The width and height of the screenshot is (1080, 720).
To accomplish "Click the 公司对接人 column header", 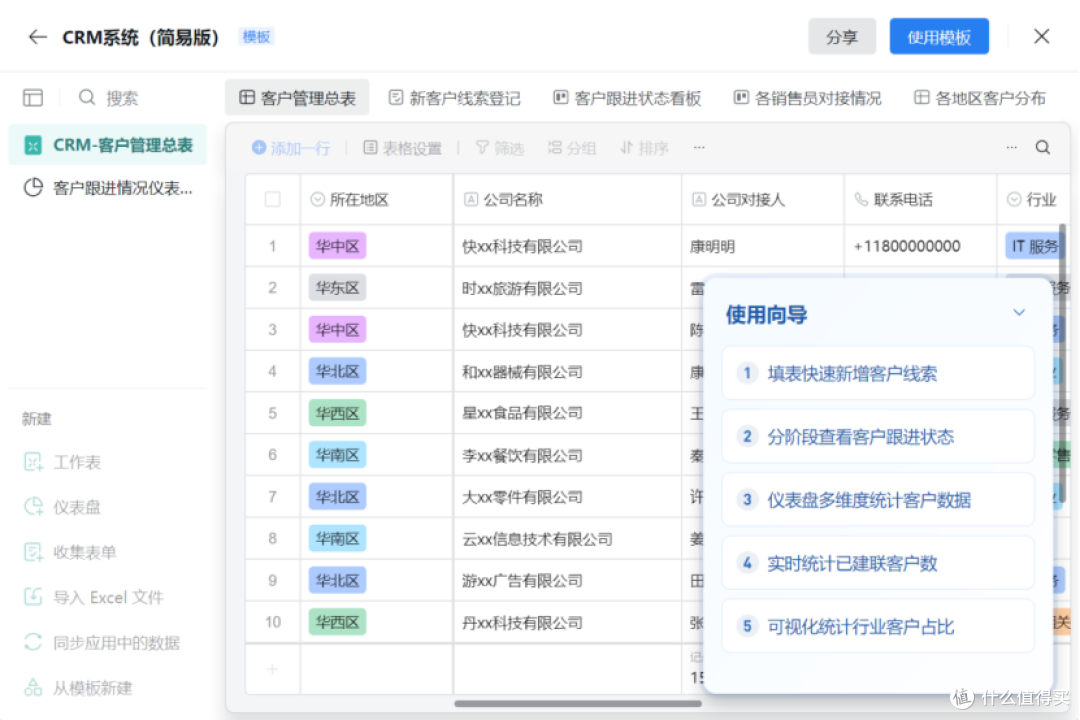I will (763, 200).
